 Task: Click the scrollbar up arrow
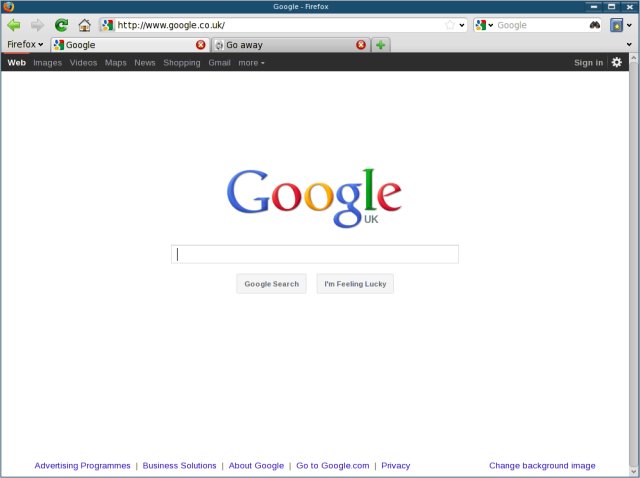(633, 58)
